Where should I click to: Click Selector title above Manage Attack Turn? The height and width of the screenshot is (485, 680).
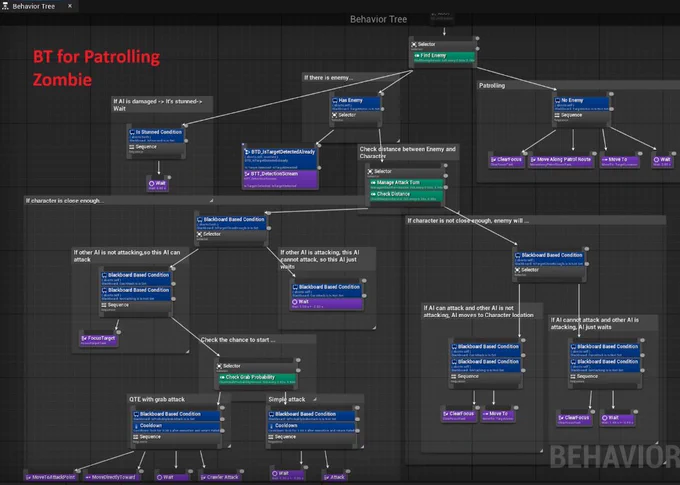tap(382, 171)
